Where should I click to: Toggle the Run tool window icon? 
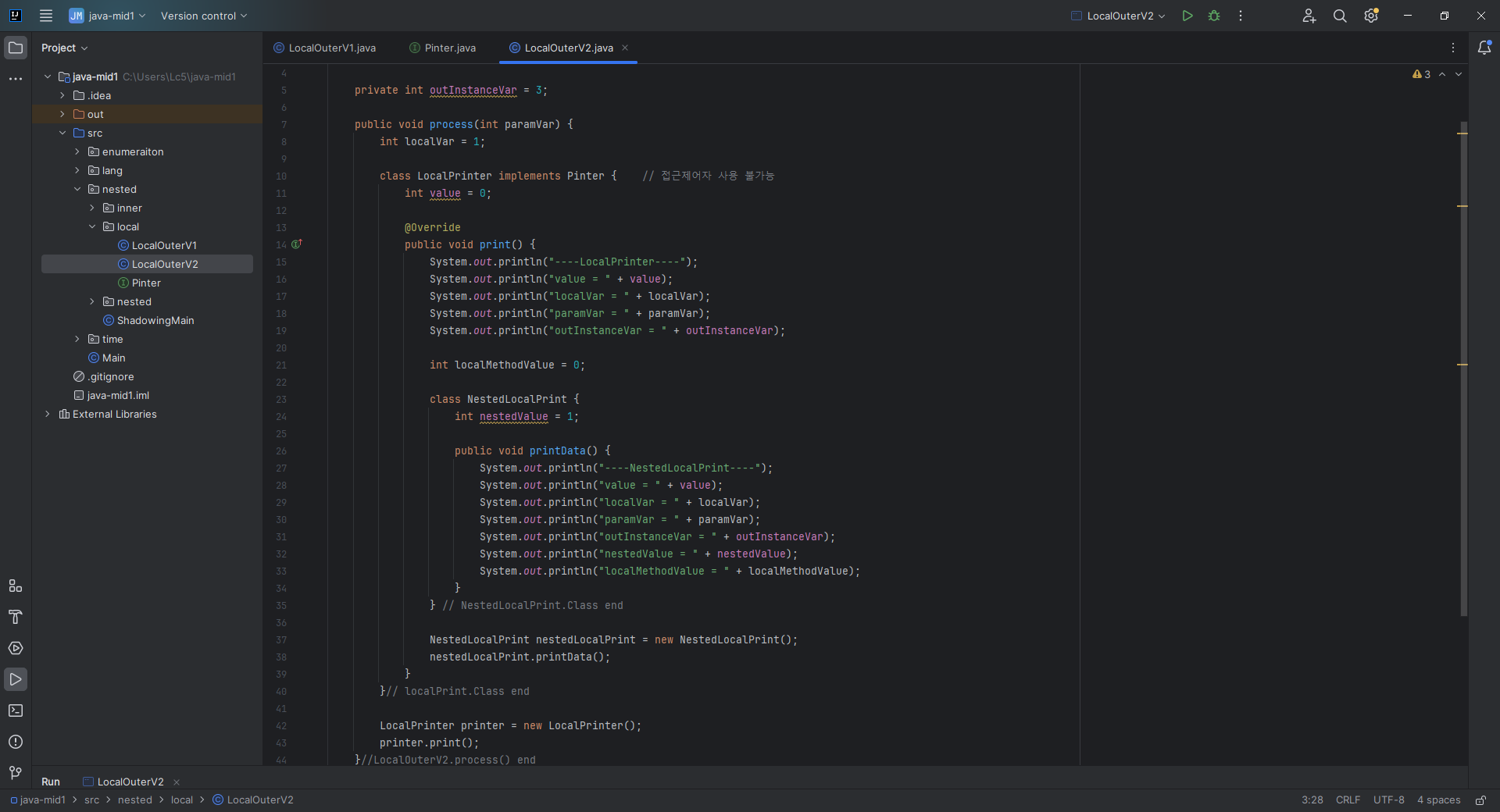(16, 679)
